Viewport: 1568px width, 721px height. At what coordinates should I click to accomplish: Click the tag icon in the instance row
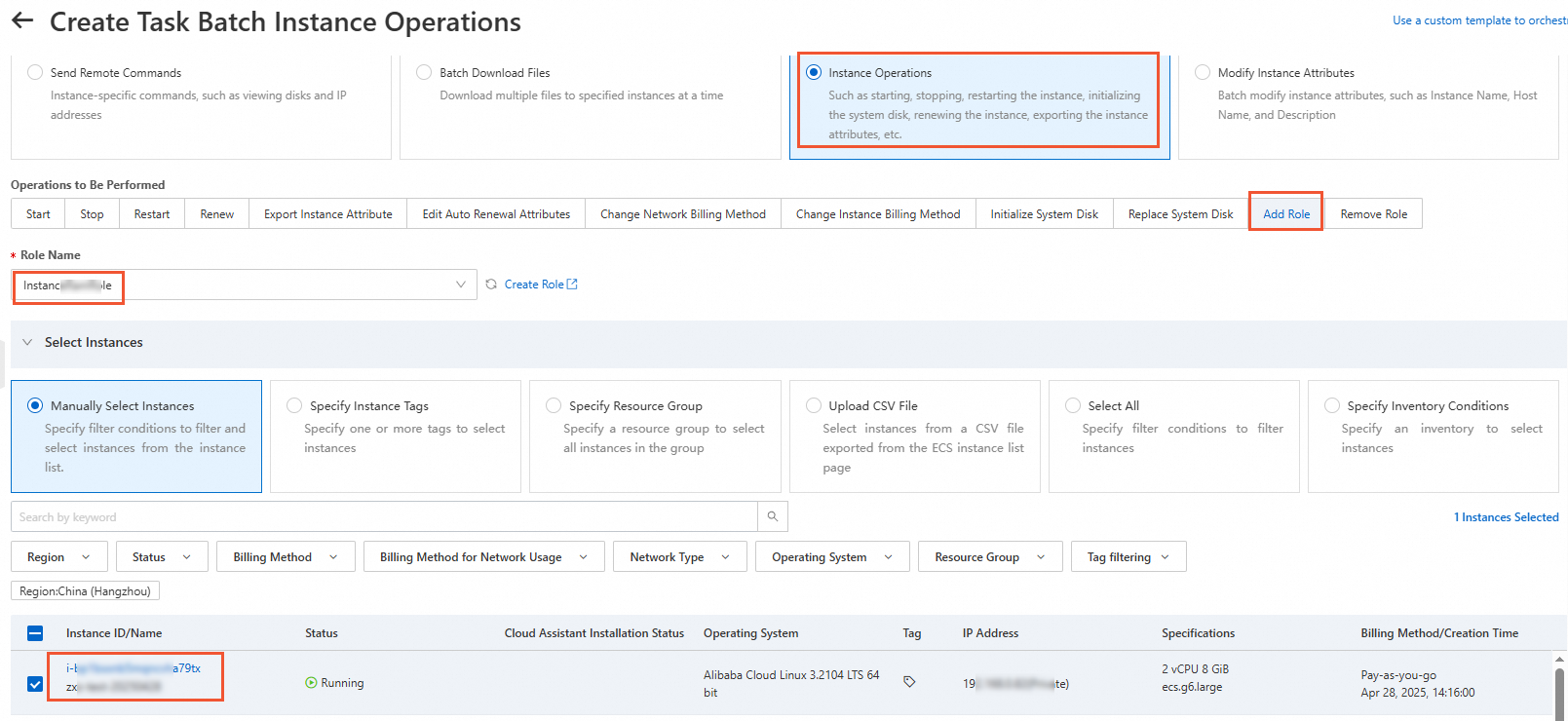tap(909, 682)
